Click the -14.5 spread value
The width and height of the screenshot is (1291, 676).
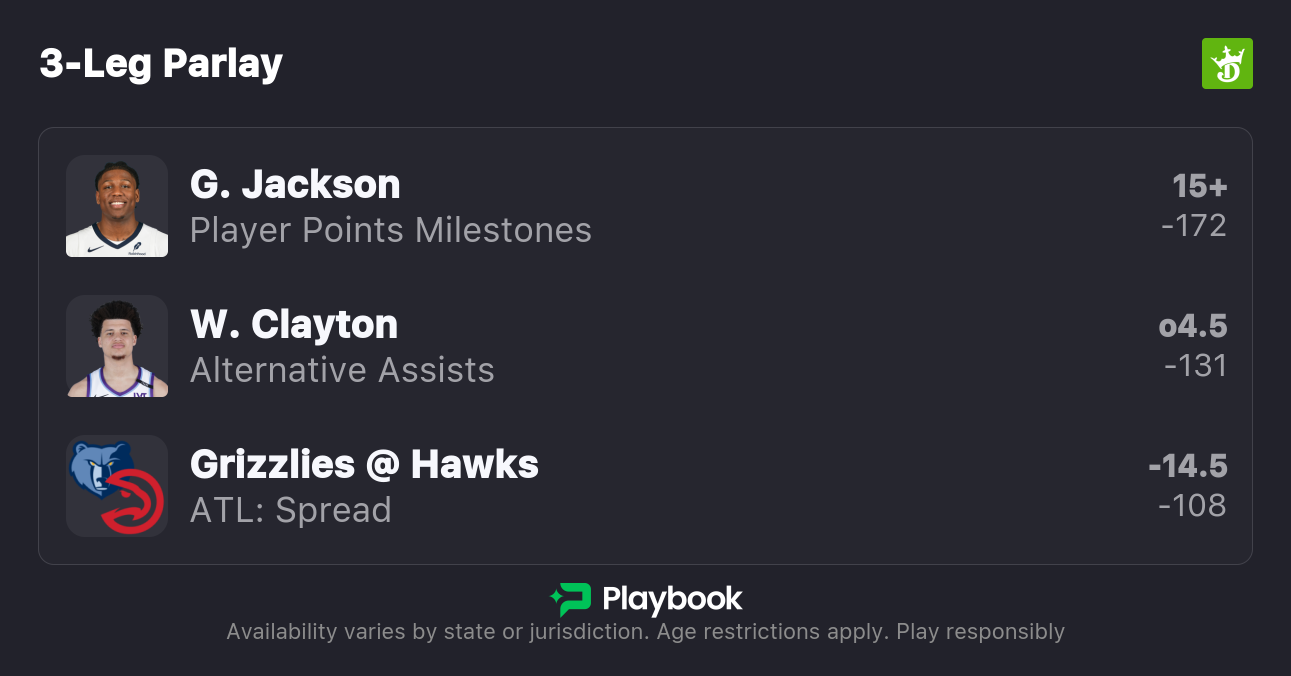(x=1187, y=466)
